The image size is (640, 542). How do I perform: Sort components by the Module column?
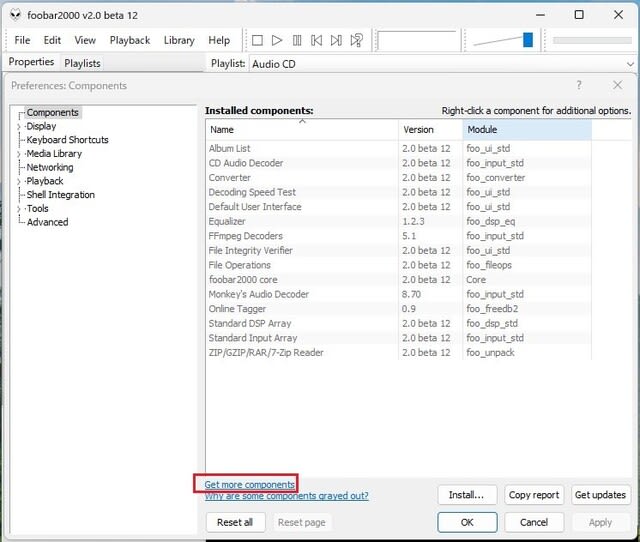point(527,130)
